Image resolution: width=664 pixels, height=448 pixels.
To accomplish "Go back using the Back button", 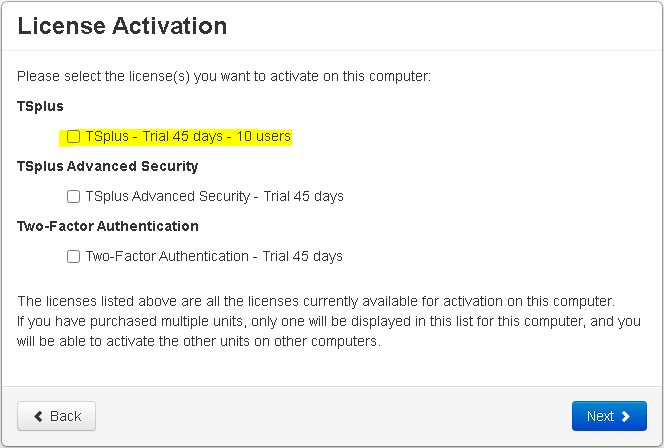I will pyautogui.click(x=57, y=416).
